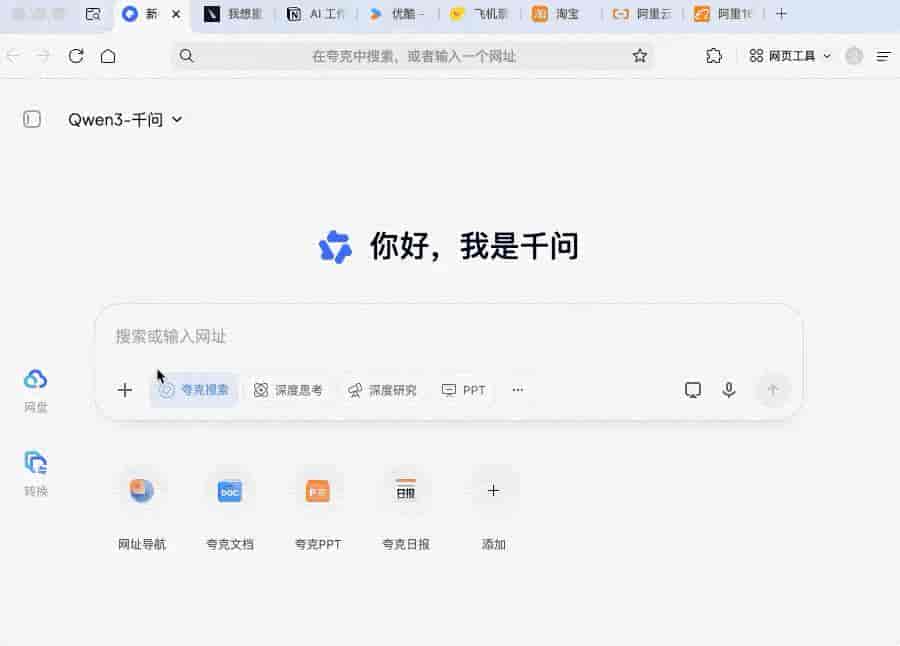Bookmark this page with the star icon

coord(639,56)
